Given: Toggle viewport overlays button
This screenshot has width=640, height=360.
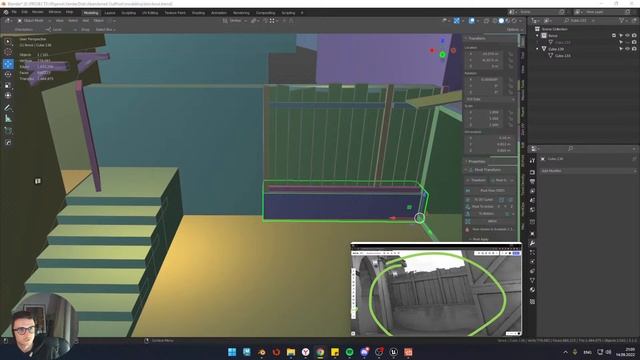Looking at the screenshot, I should point(471,20).
